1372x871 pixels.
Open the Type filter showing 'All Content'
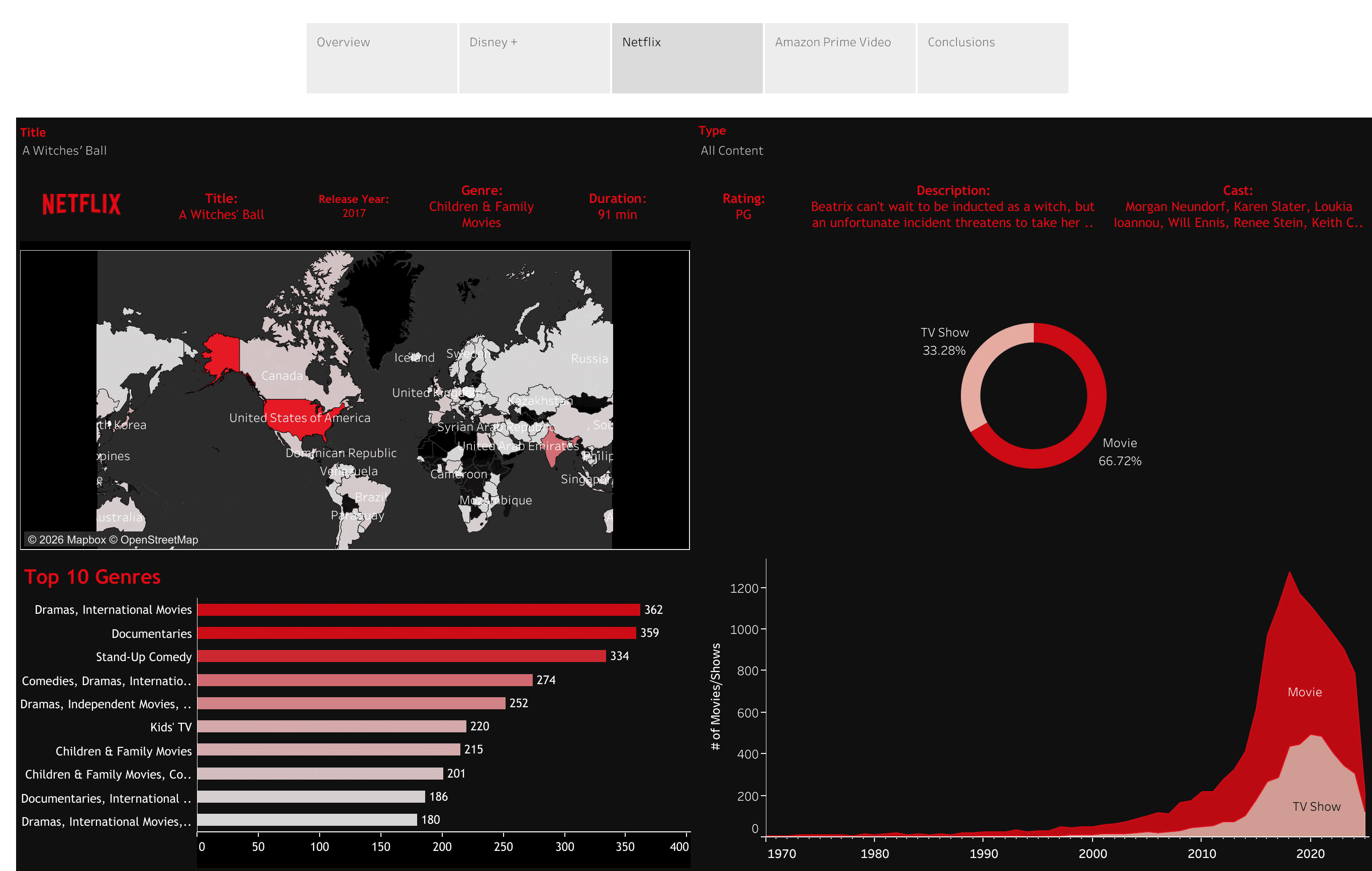(732, 150)
